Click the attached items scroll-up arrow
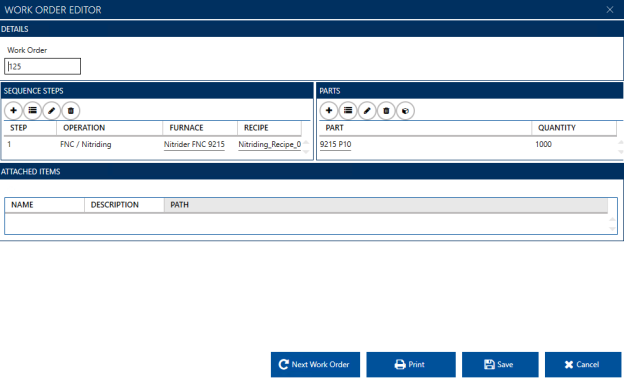624x378 pixels. point(612,219)
